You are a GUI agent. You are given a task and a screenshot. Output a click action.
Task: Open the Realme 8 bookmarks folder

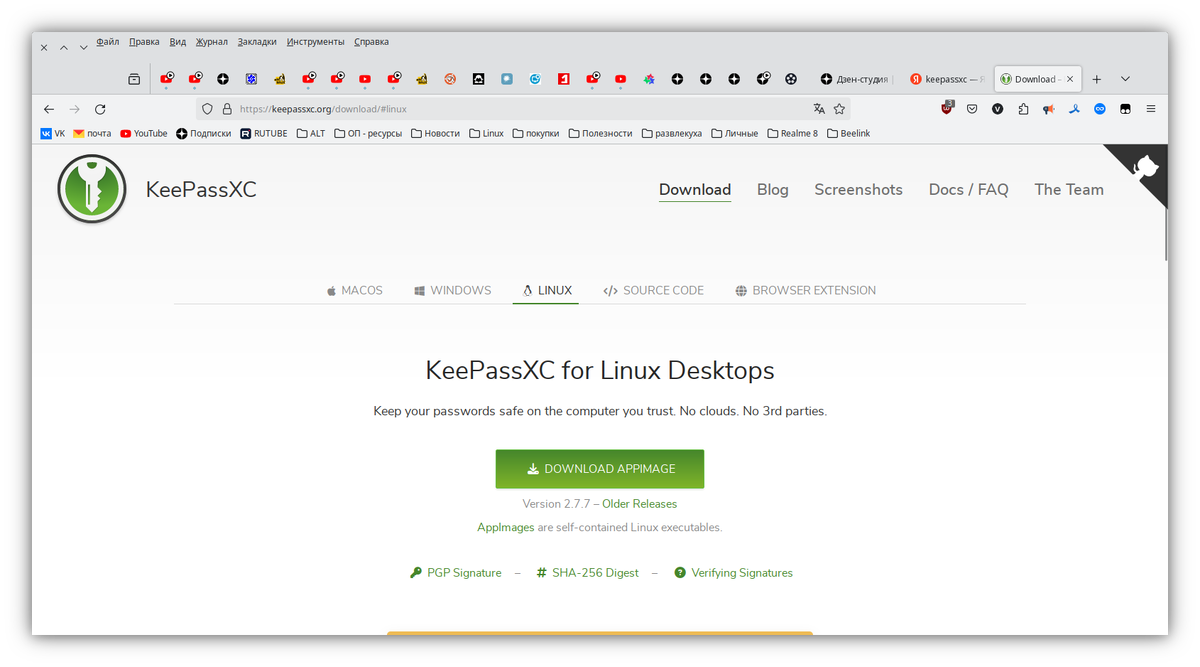coord(792,133)
